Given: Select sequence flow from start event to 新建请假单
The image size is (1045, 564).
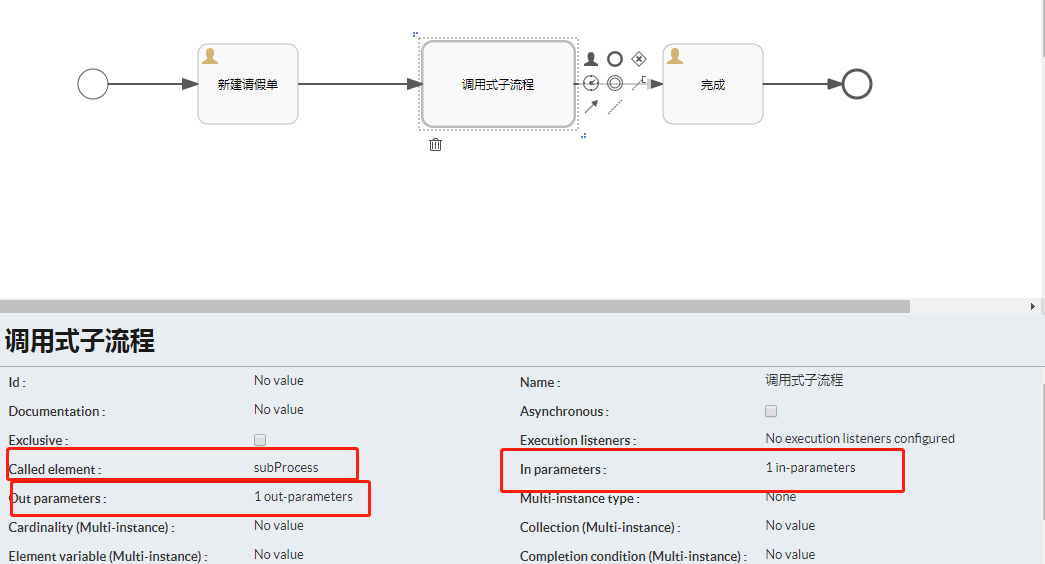Looking at the screenshot, I should (x=153, y=84).
